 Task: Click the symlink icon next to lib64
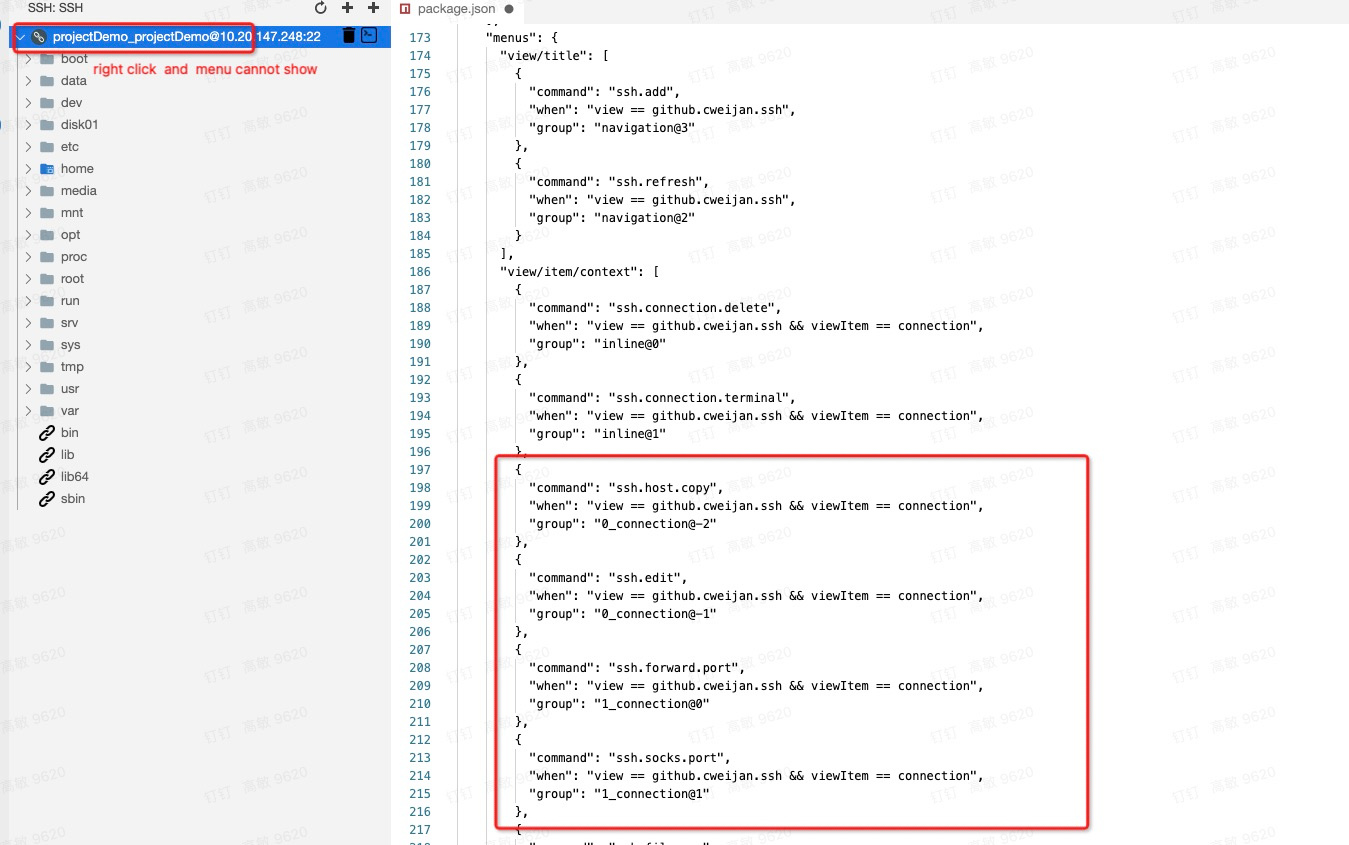[x=46, y=477]
